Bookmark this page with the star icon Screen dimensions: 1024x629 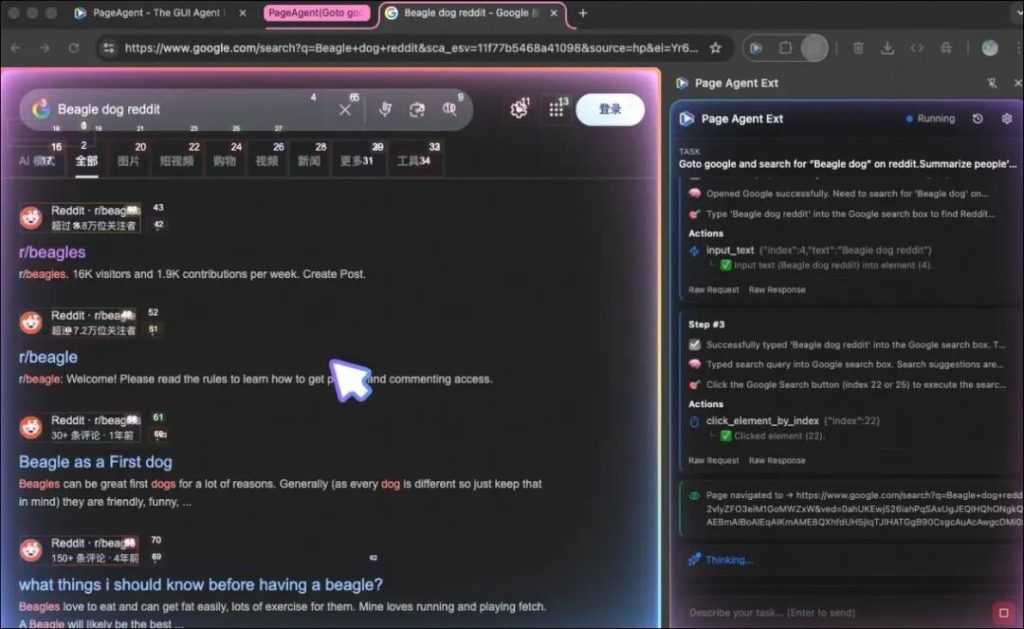[x=716, y=48]
